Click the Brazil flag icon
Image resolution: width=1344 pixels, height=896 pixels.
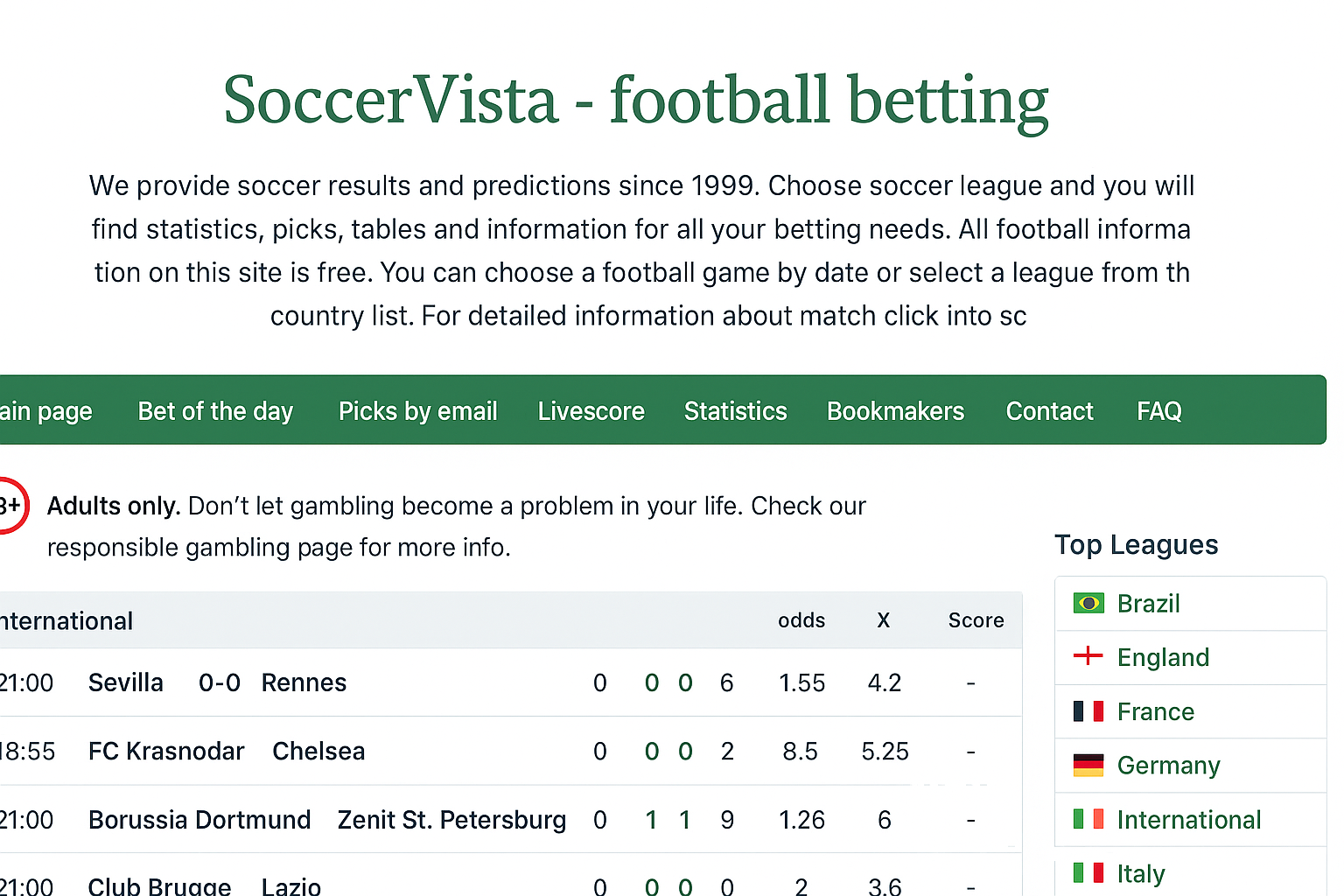(1088, 604)
